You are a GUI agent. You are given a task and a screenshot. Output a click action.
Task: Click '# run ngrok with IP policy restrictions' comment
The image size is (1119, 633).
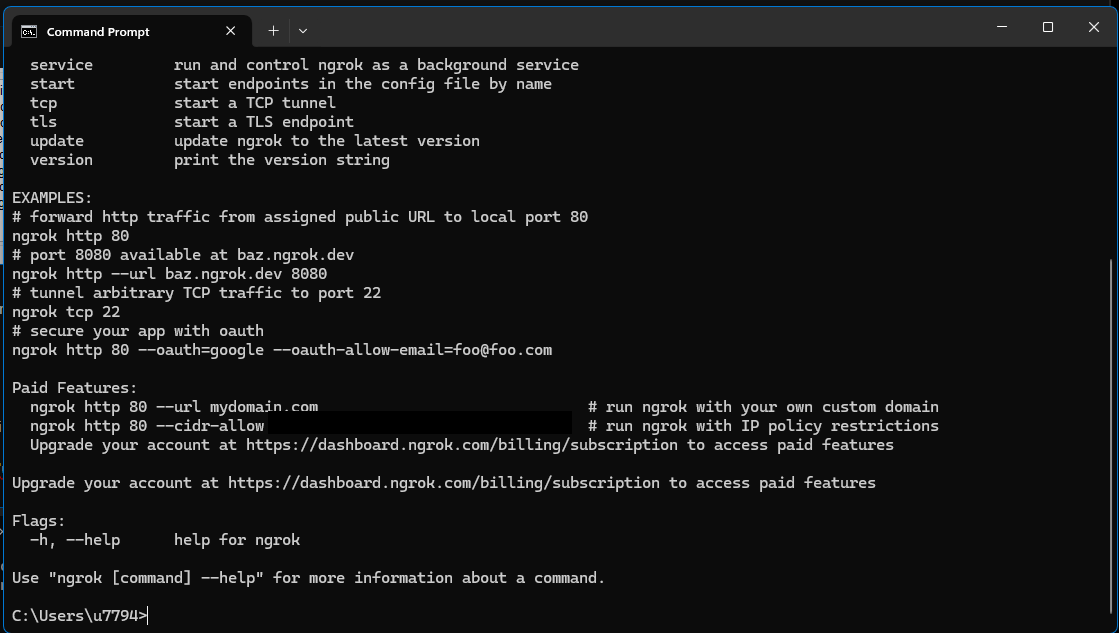(x=764, y=426)
